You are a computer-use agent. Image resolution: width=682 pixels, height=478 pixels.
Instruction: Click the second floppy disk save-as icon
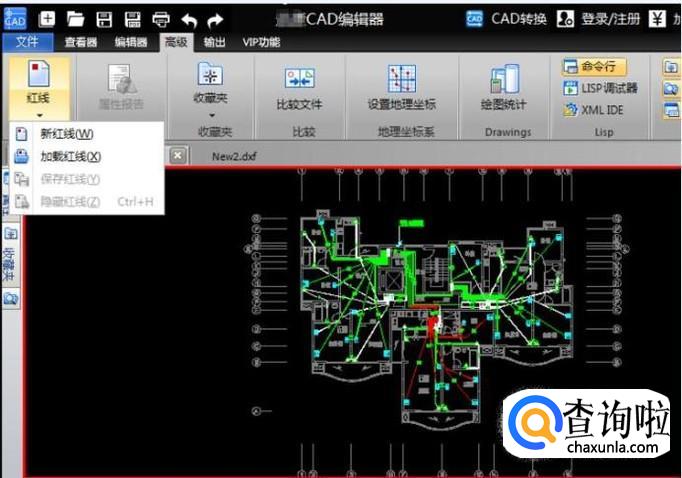pyautogui.click(x=132, y=20)
